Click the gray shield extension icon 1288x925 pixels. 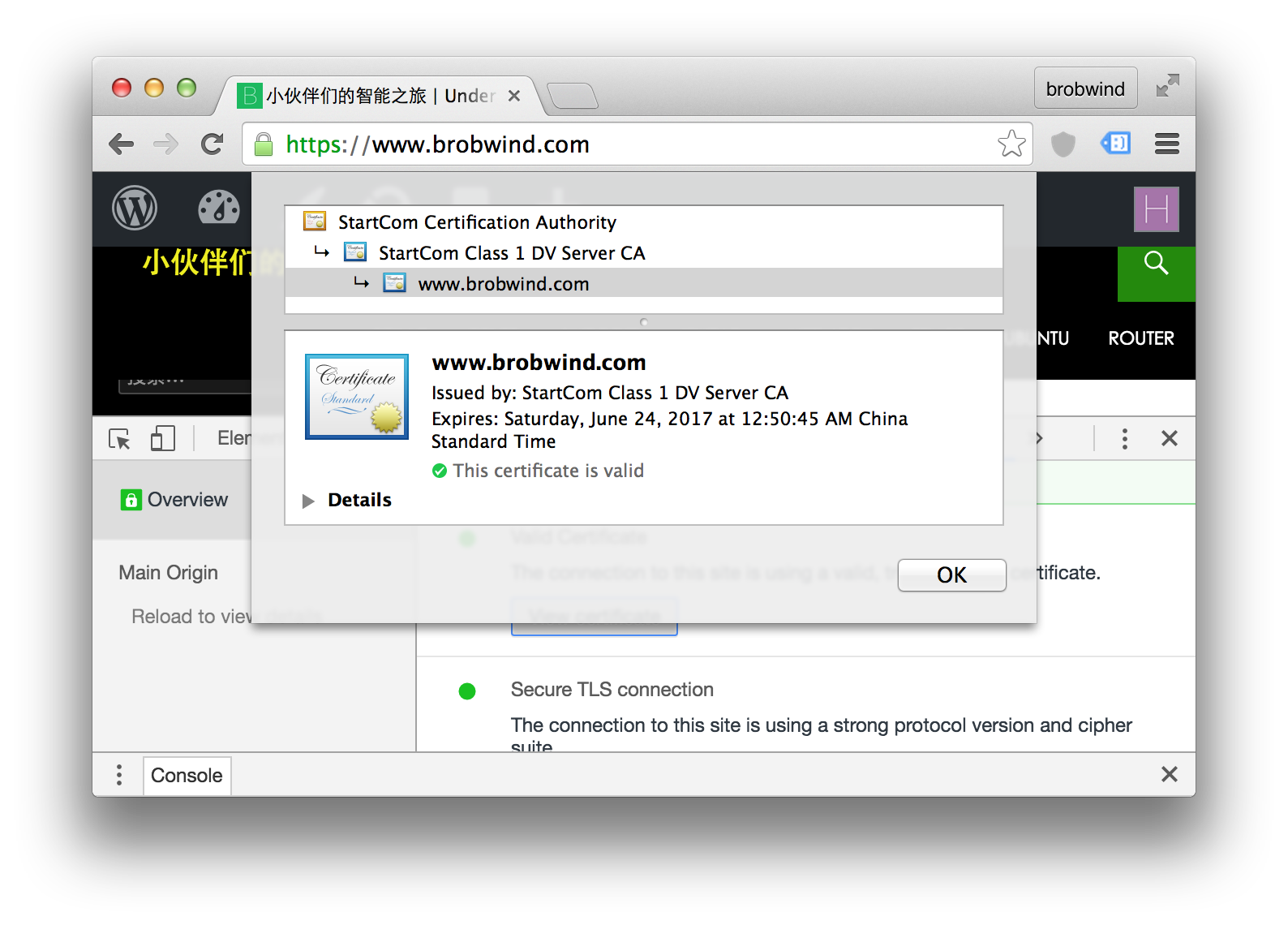(x=1063, y=144)
